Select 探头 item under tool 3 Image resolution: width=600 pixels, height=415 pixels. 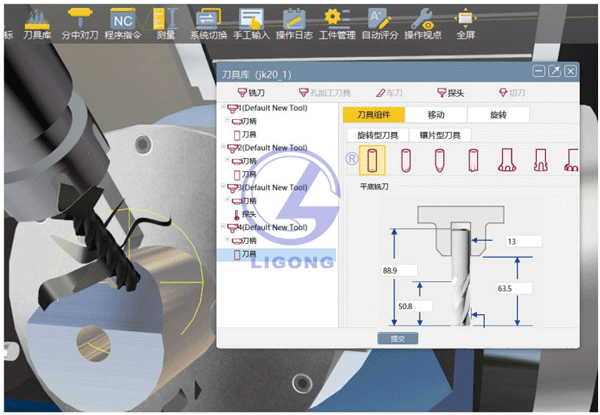[x=247, y=214]
